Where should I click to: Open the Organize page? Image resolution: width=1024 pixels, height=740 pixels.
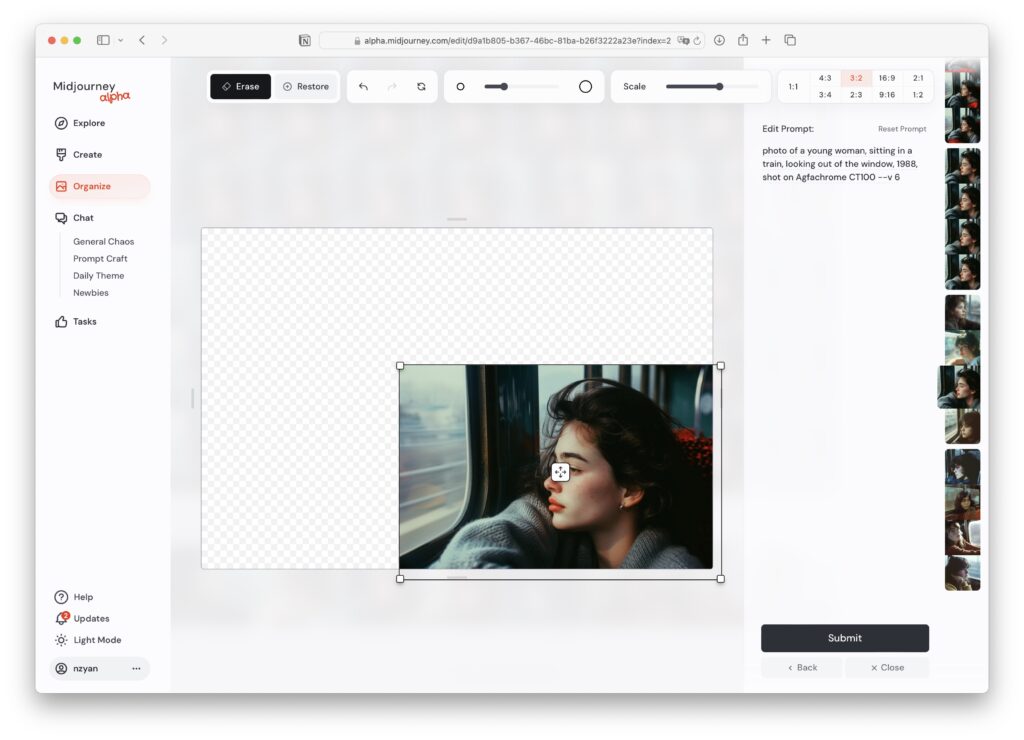click(x=99, y=186)
